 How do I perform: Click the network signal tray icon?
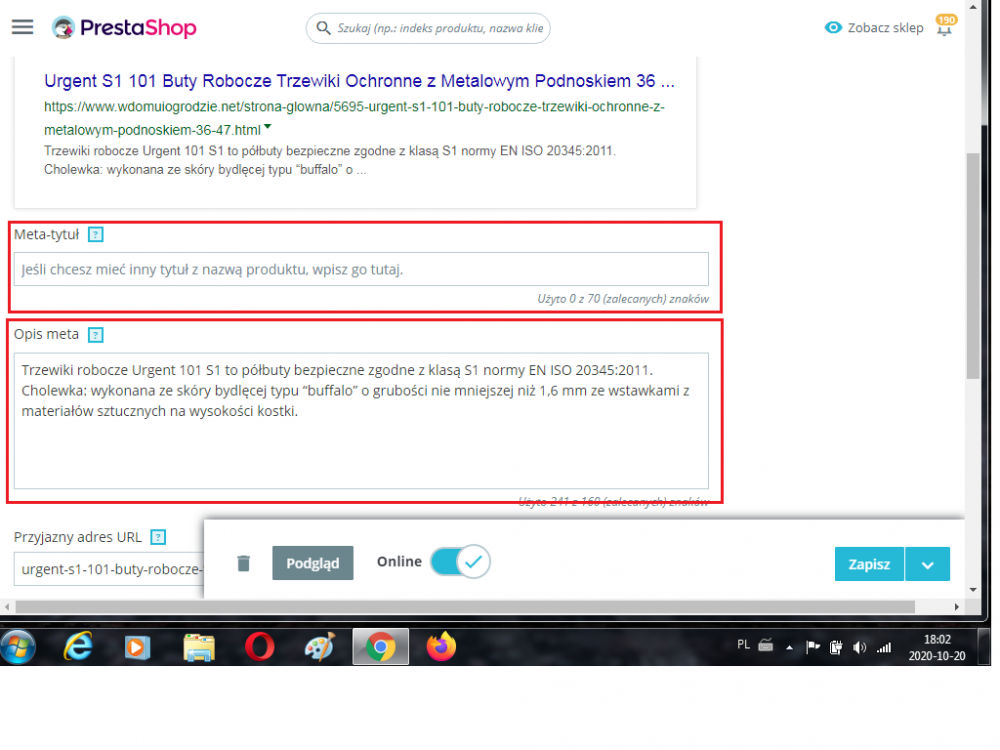[x=884, y=648]
